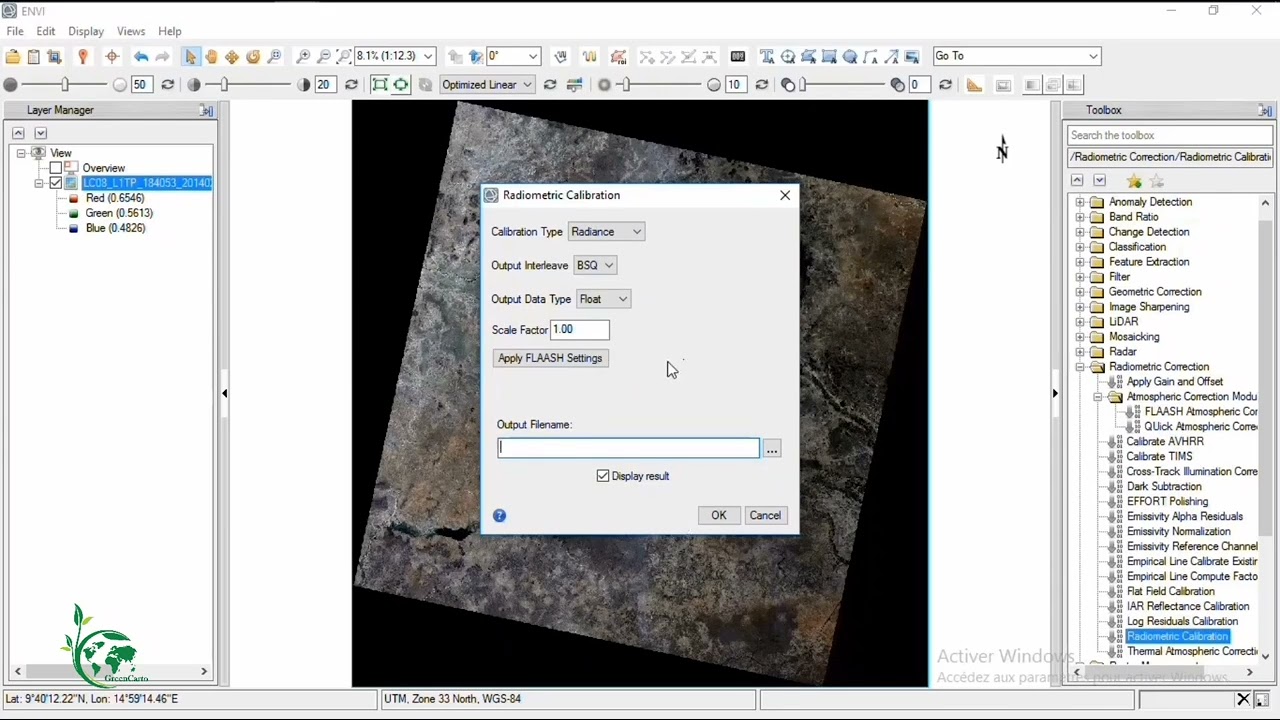1280x720 pixels.
Task: Detach the Layer Manager panel
Action: coord(206,111)
